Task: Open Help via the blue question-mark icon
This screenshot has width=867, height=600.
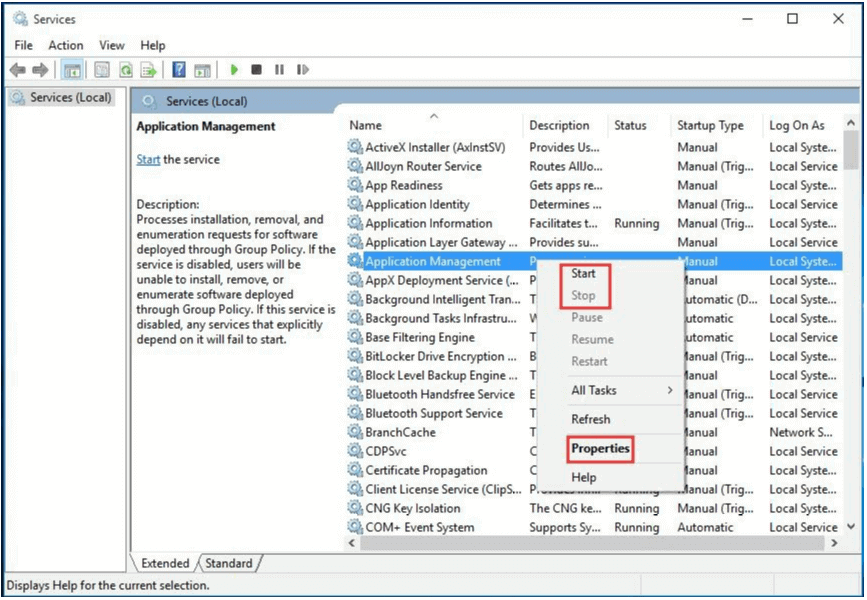Action: (x=178, y=70)
